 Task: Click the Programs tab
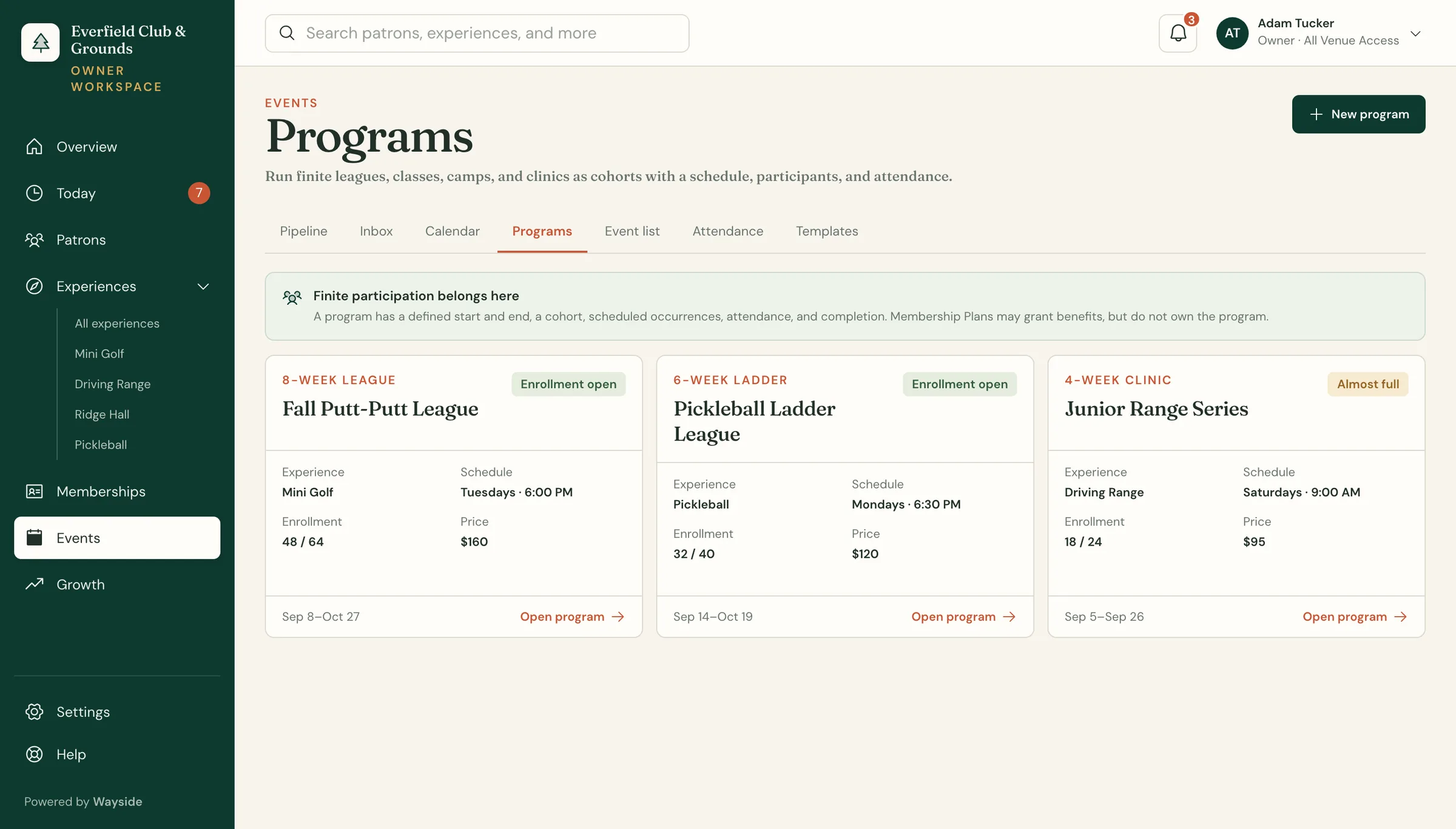pos(542,231)
